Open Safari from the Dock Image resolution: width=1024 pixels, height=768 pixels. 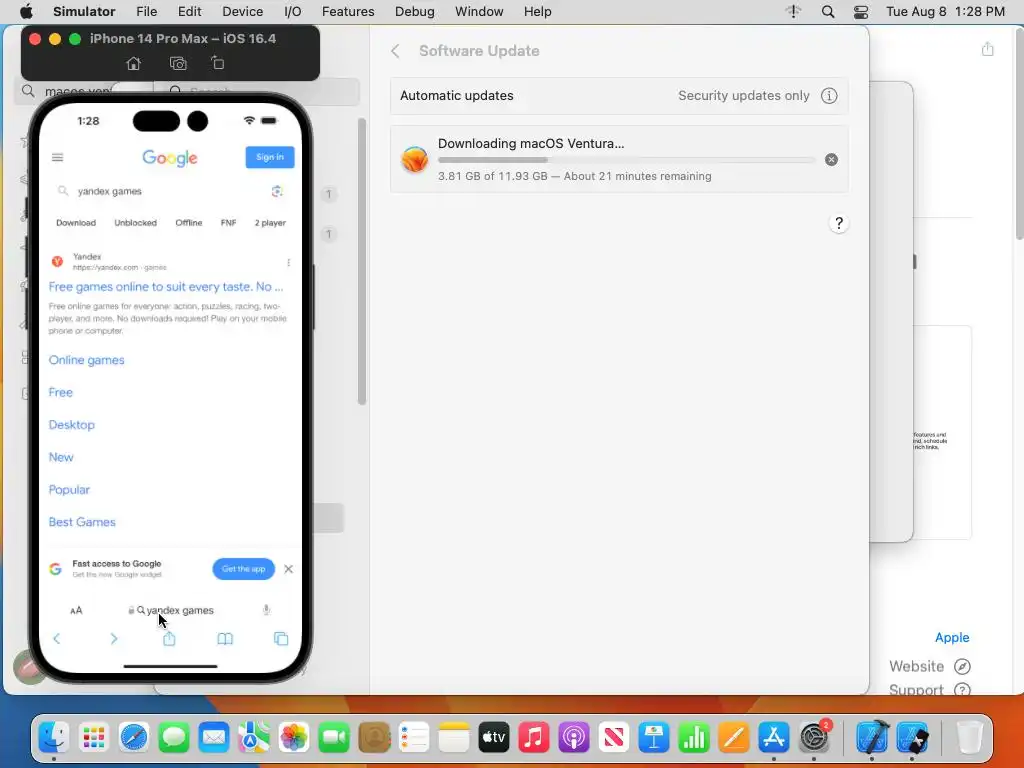pyautogui.click(x=134, y=738)
